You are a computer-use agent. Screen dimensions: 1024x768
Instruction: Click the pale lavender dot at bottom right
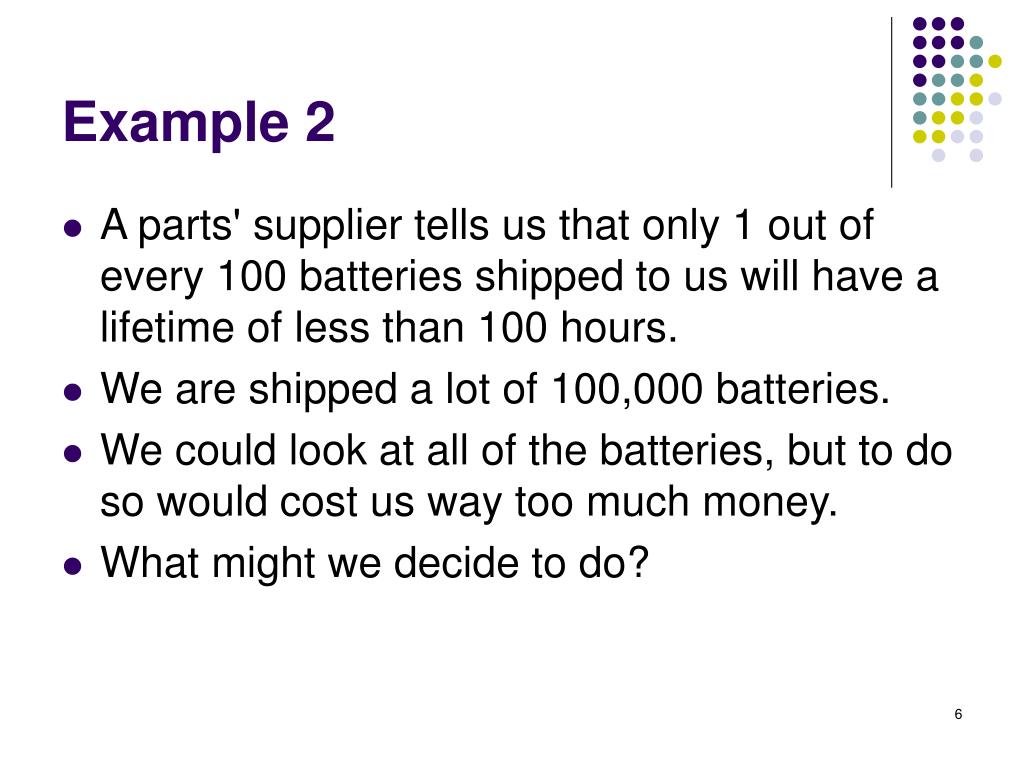(x=976, y=155)
